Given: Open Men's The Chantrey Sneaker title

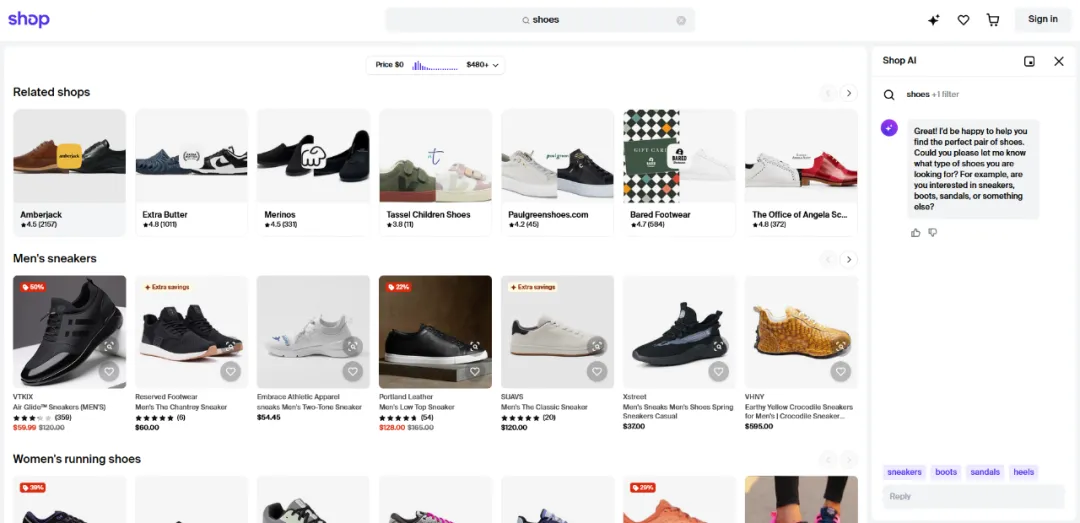Looking at the screenshot, I should (x=181, y=407).
